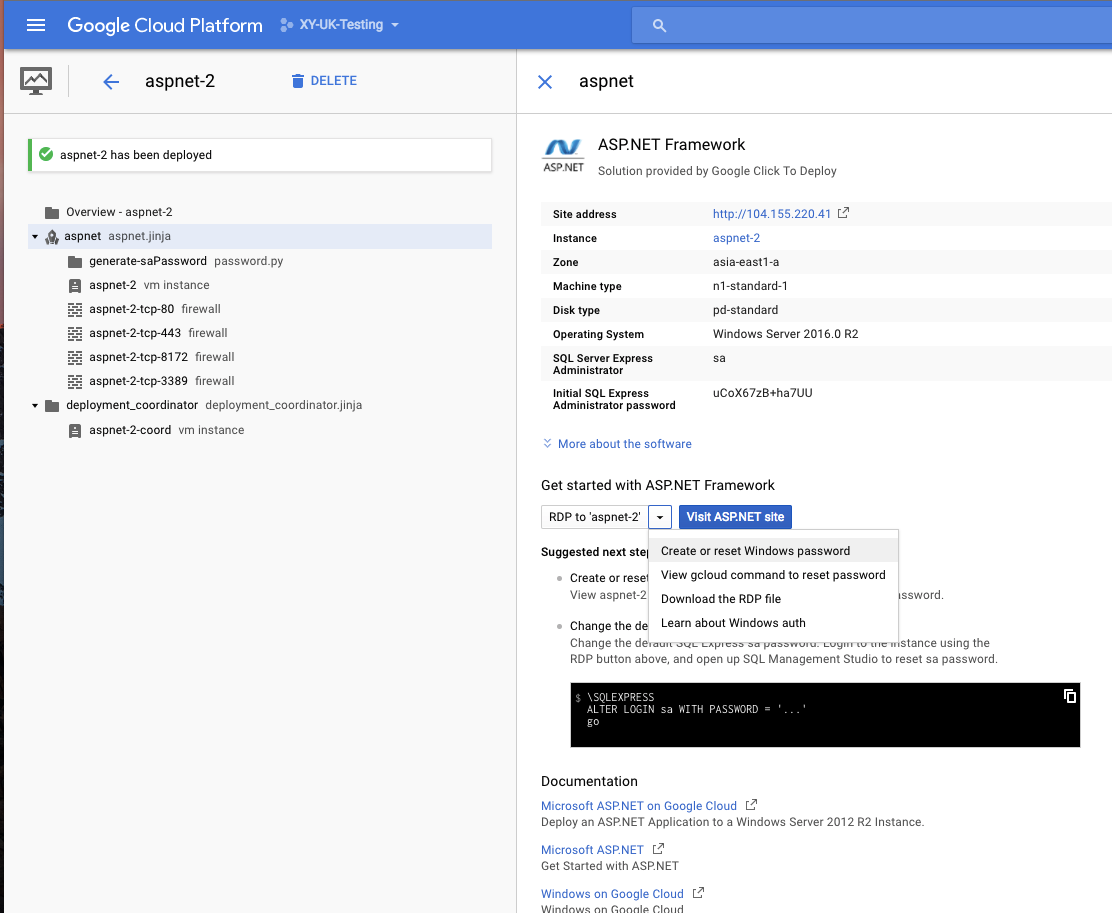Screen dimensions: 1112x913
Task: Delete the aspnet-2 deployment
Action: point(323,81)
